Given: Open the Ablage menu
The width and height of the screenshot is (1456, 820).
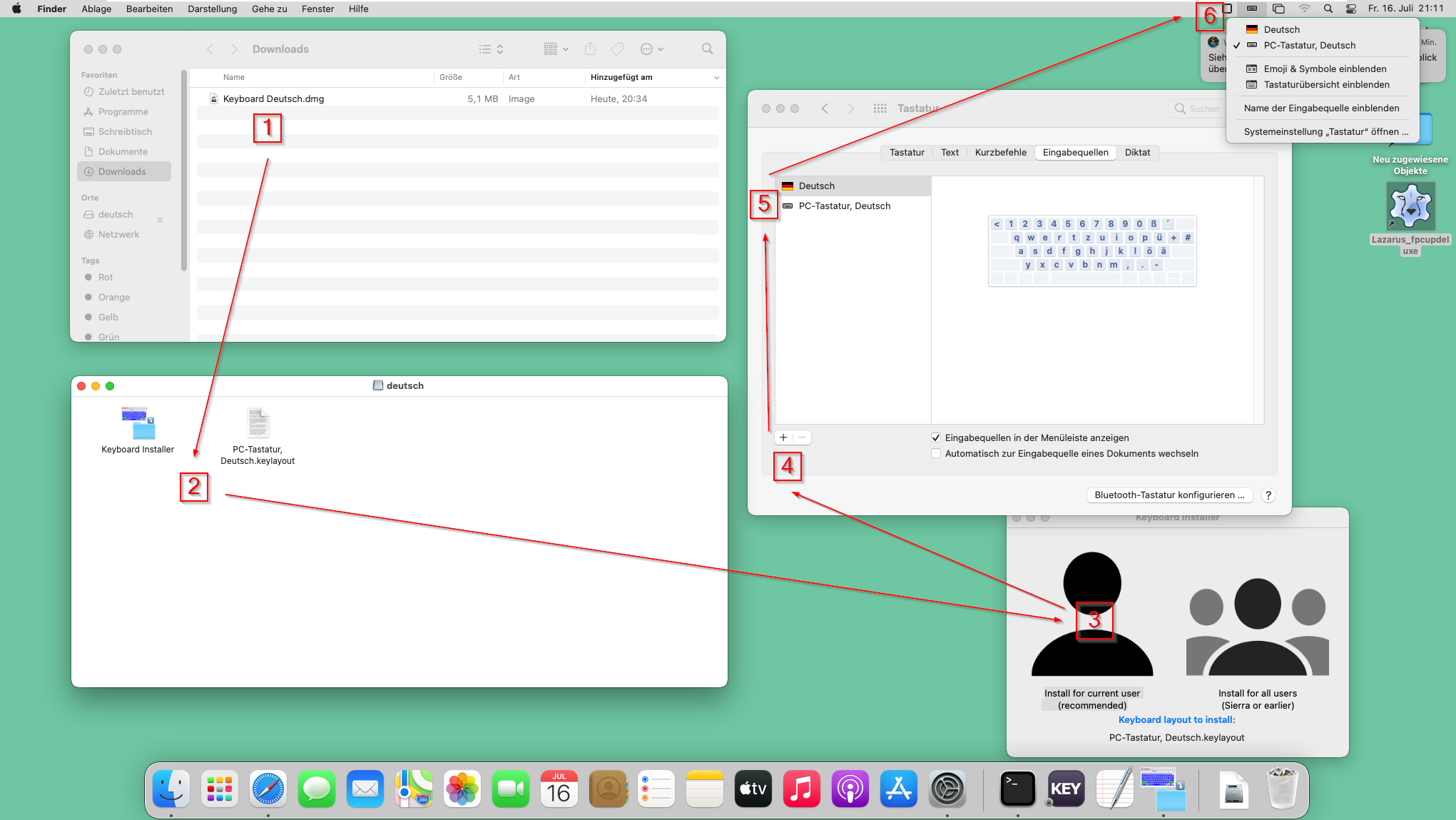Looking at the screenshot, I should coord(96,9).
